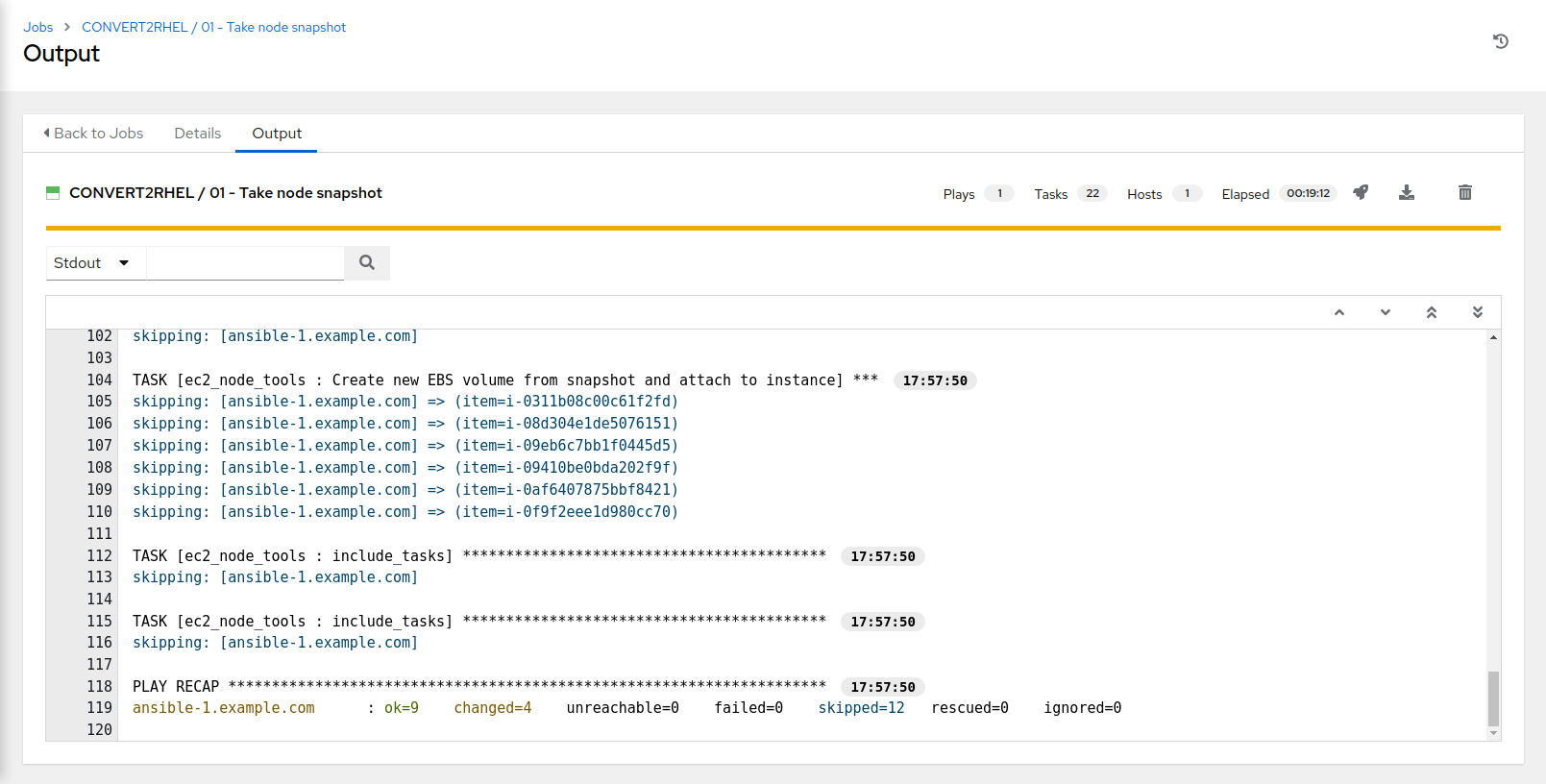
Task: Switch to the Details tab
Action: 198,134
